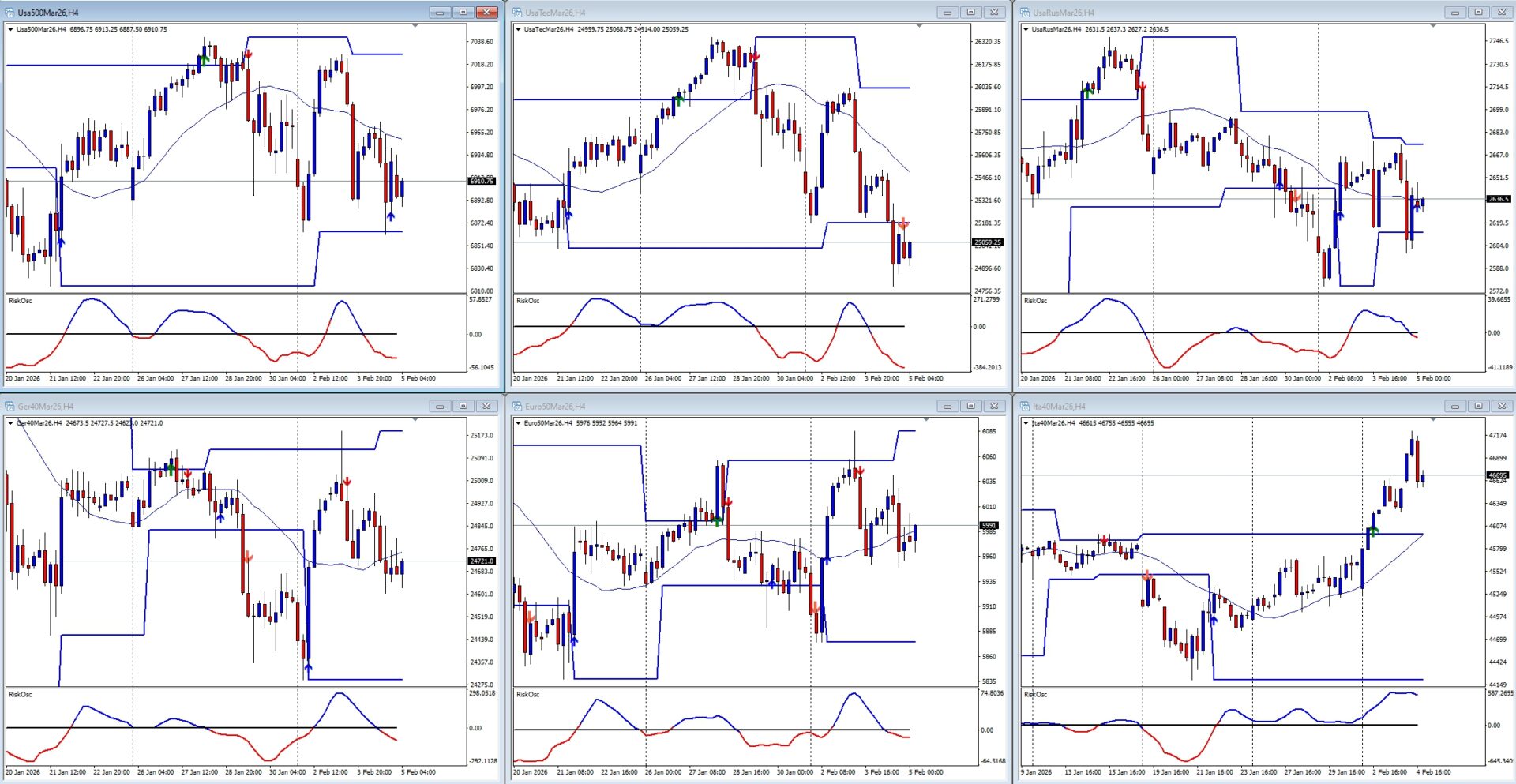Expand the Ger40Mar26,H4 symbol triangle in chart
Screen dimensions: 1516x784
click(x=11, y=423)
